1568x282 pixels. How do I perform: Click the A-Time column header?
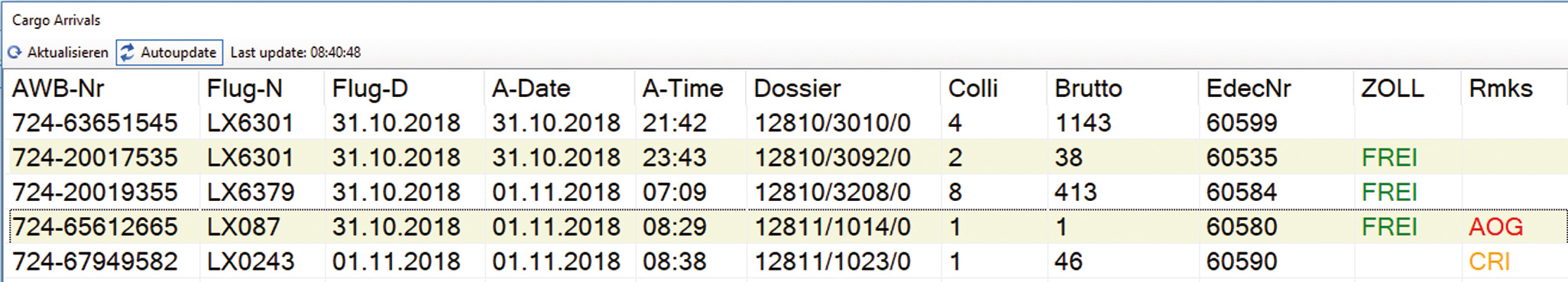pyautogui.click(x=682, y=89)
